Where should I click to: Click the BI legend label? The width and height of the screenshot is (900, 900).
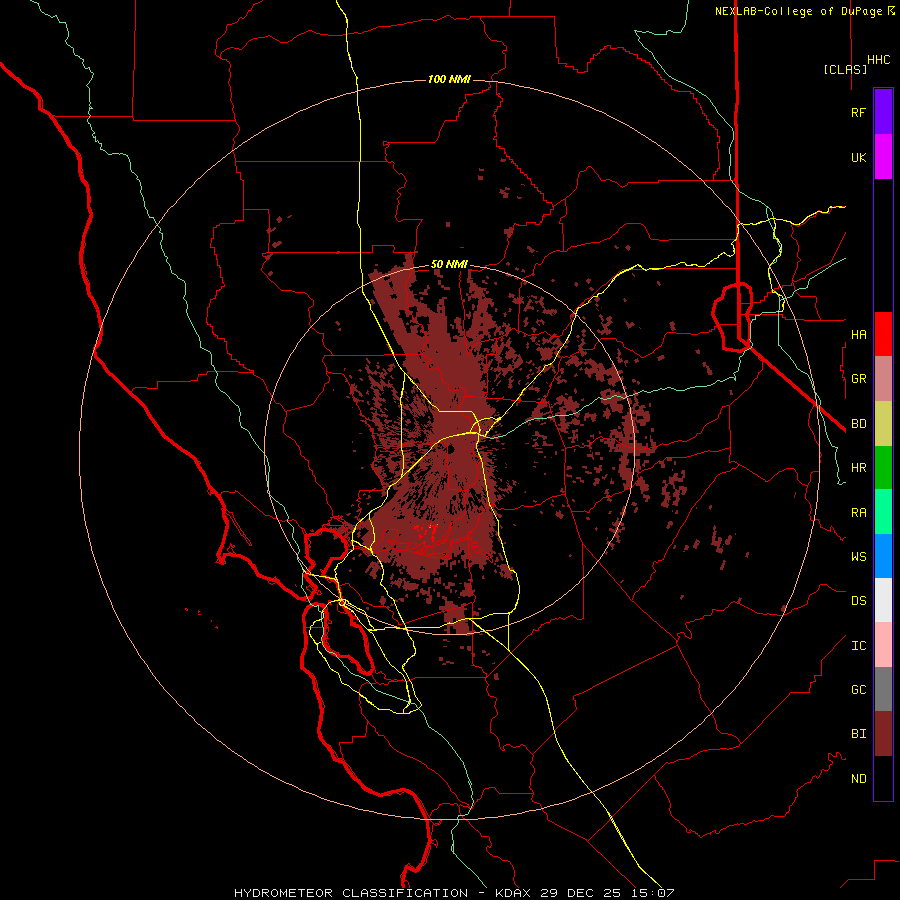tap(858, 734)
